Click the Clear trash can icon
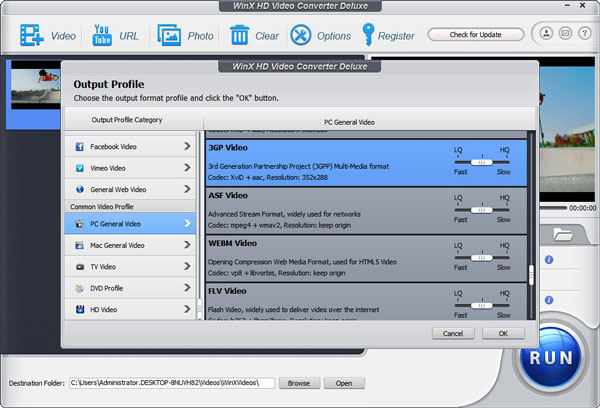600x408 pixels. point(240,35)
